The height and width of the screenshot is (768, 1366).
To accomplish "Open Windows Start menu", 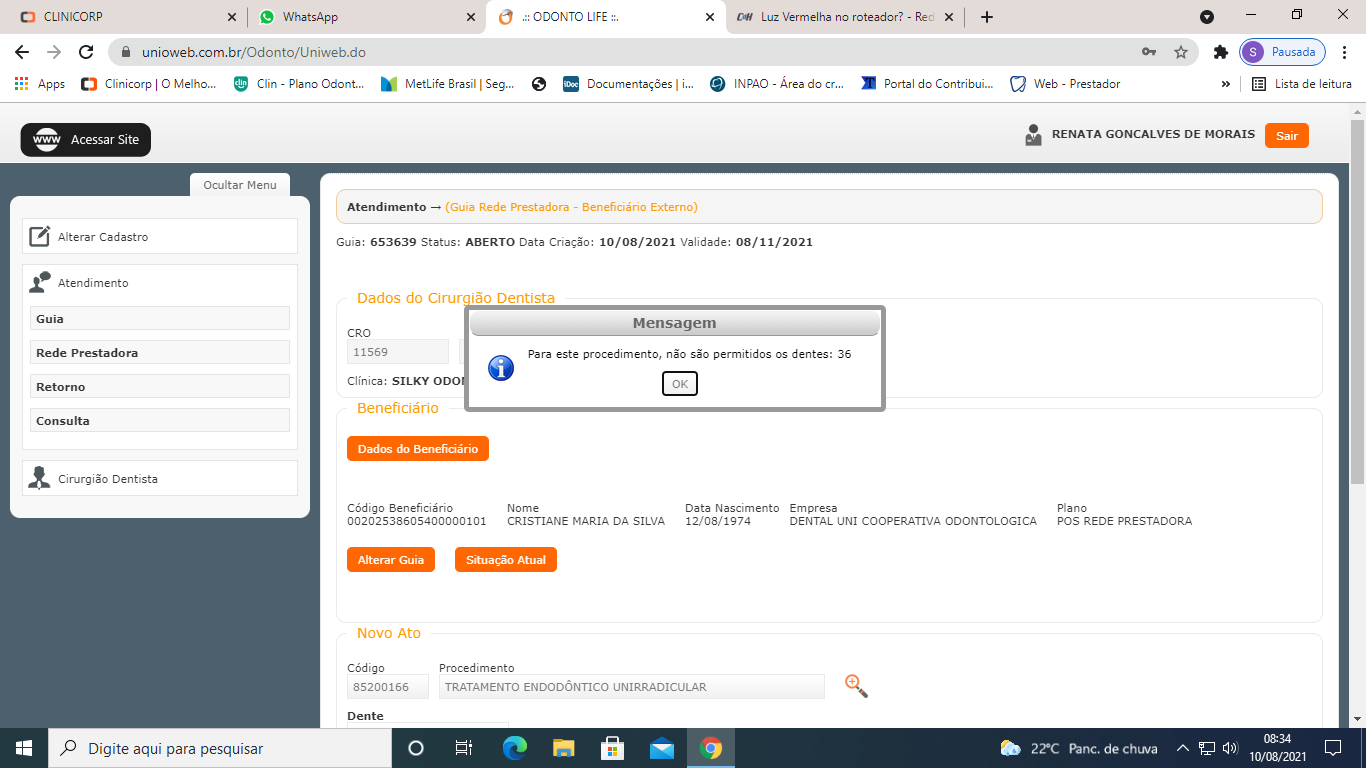I will point(24,748).
